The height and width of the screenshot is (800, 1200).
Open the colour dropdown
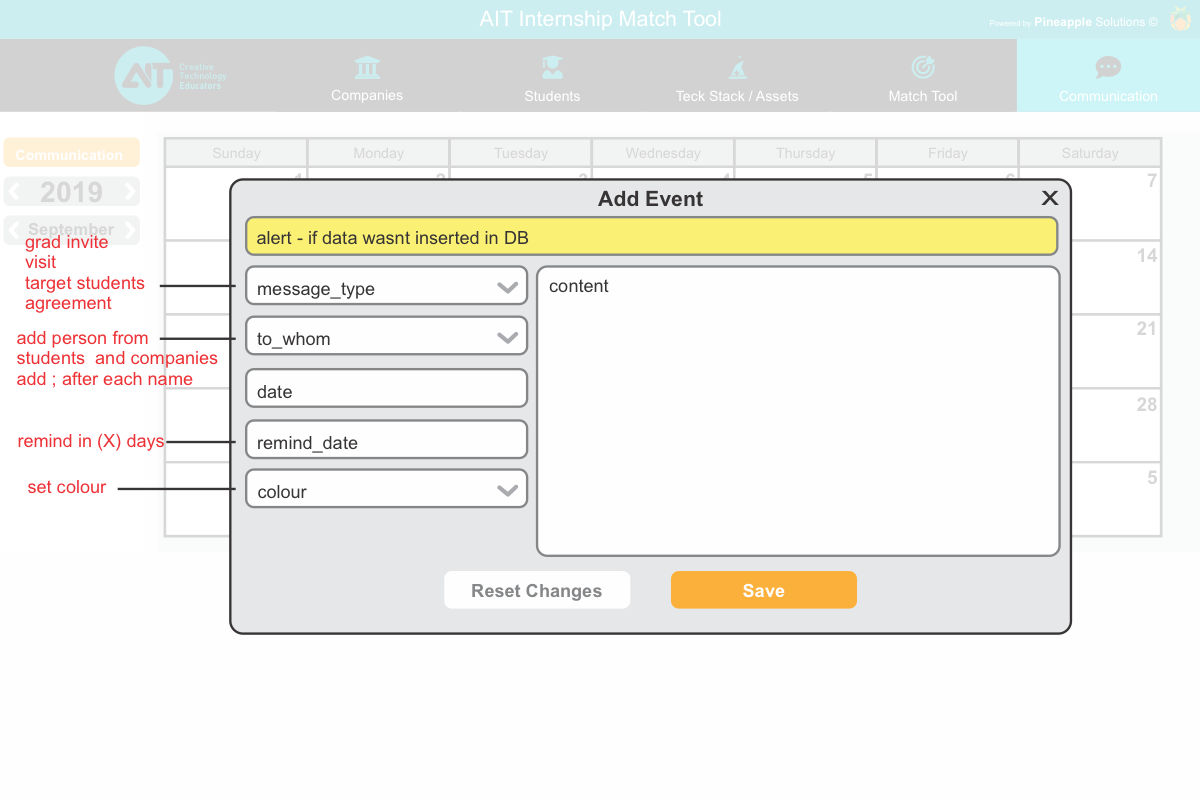pos(507,491)
